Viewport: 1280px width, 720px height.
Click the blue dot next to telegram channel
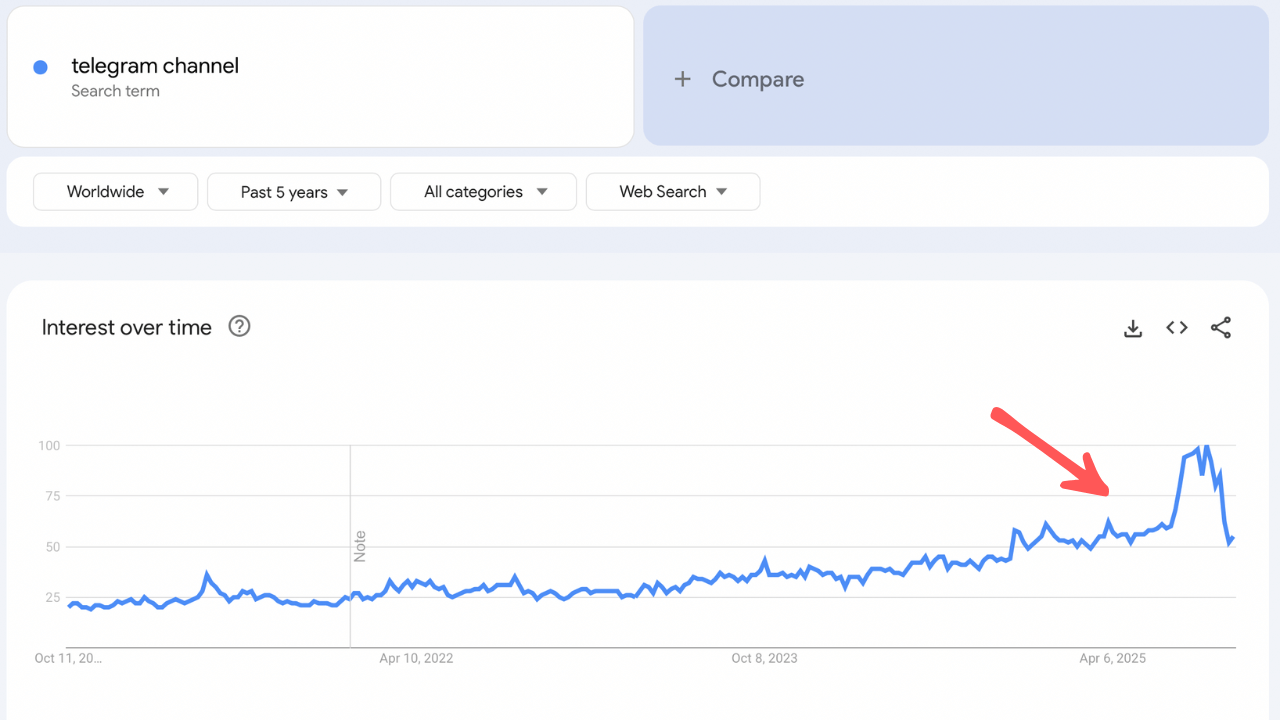[41, 67]
